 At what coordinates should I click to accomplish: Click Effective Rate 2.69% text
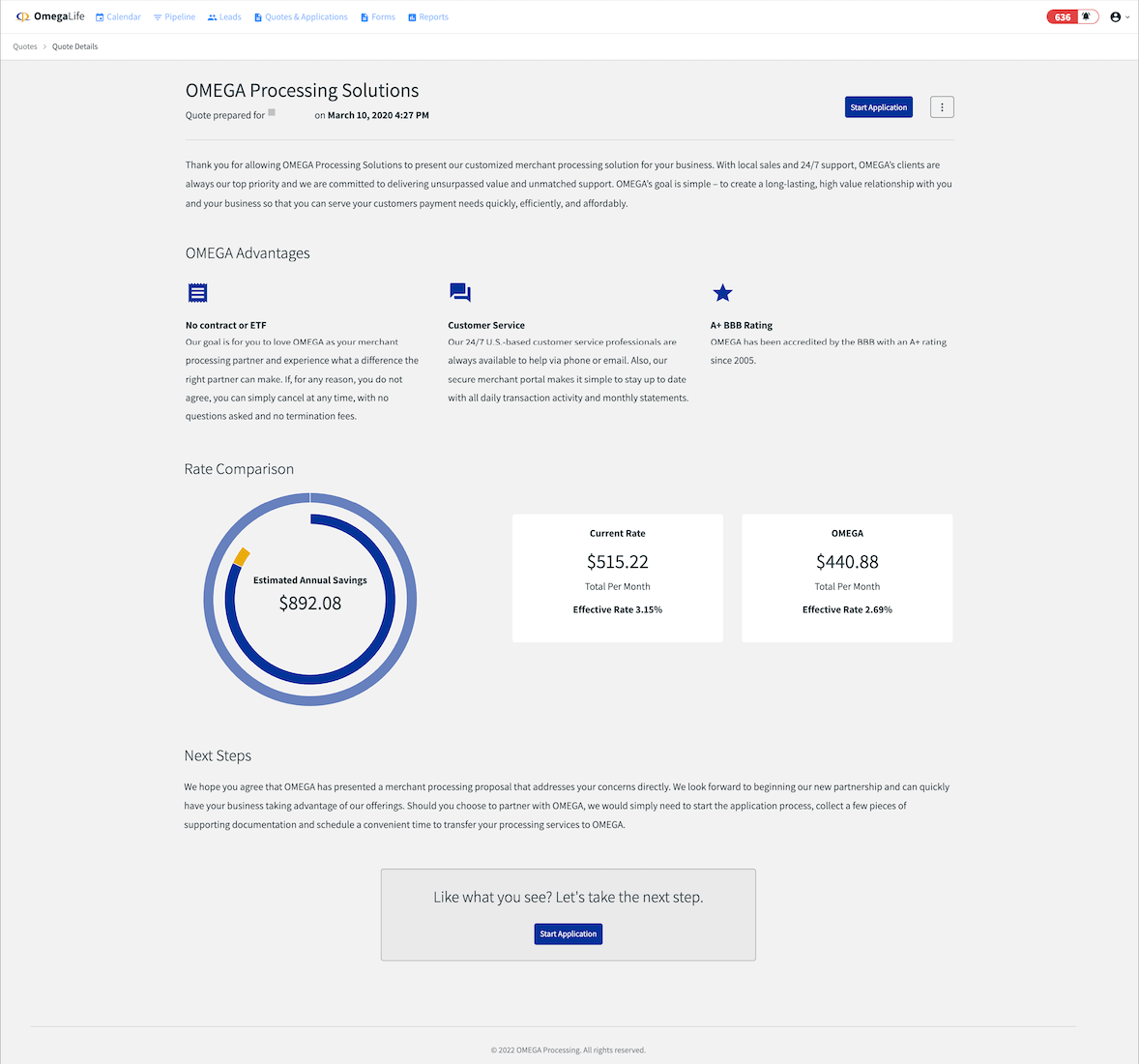click(x=847, y=609)
